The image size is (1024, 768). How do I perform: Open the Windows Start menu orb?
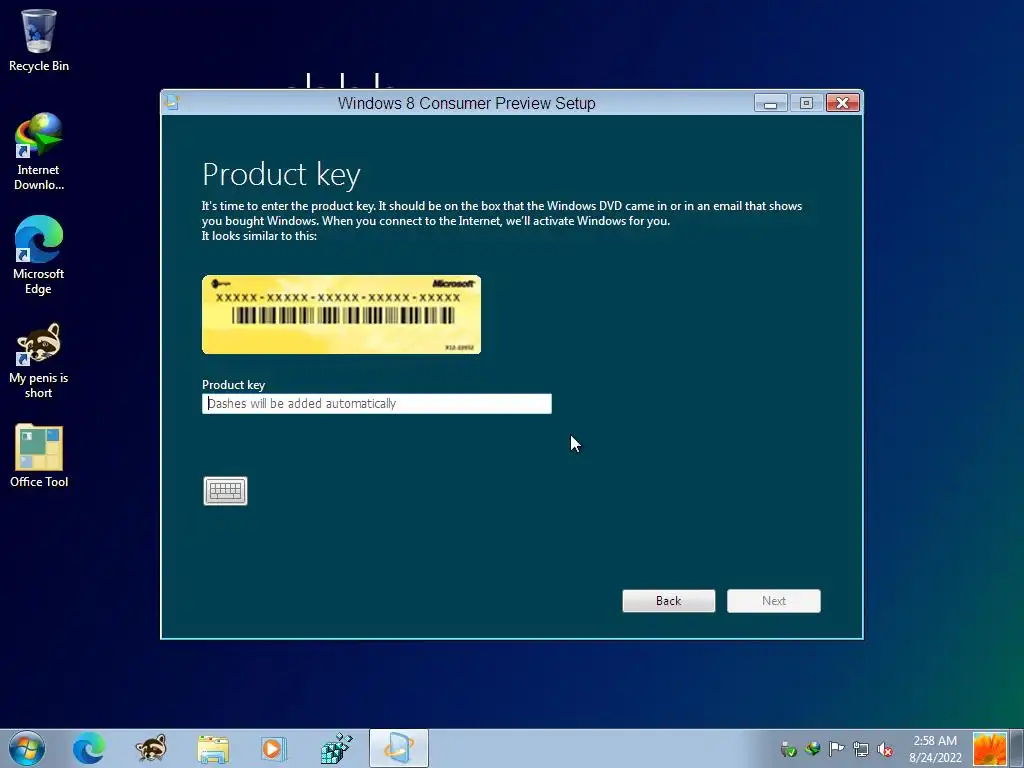[x=27, y=748]
